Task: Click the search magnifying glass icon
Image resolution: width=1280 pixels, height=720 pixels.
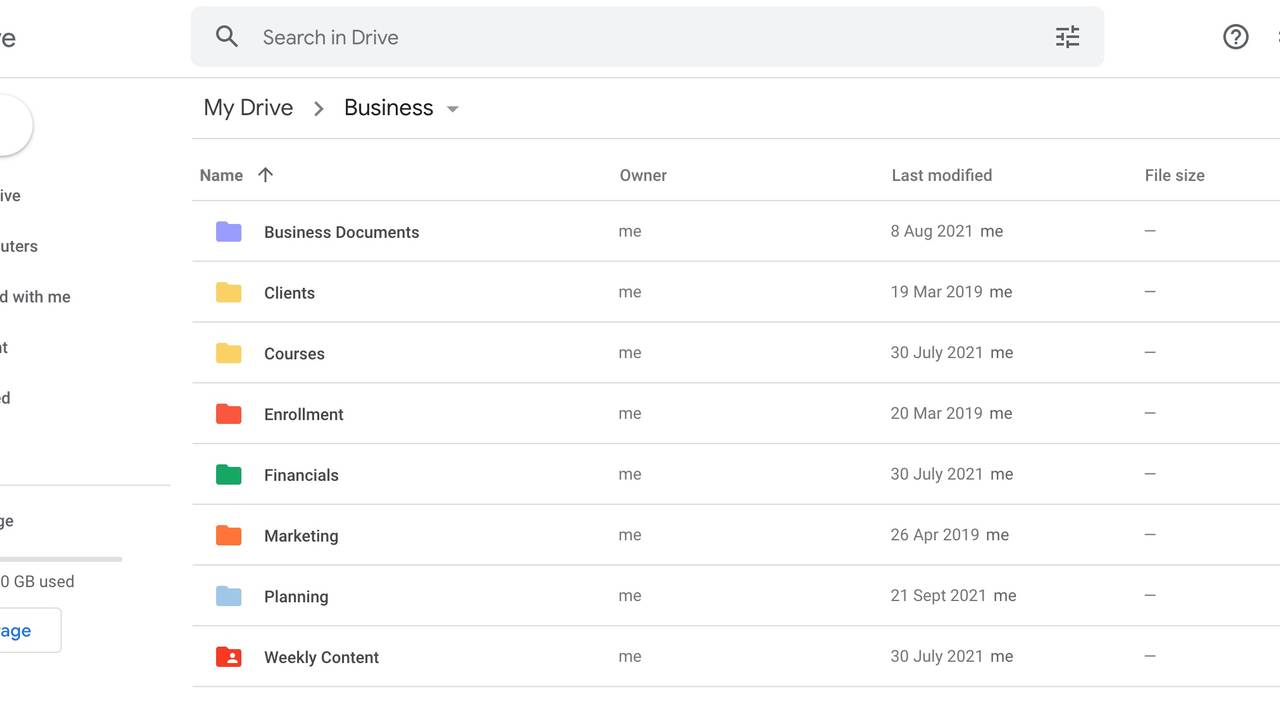Action: coord(227,36)
